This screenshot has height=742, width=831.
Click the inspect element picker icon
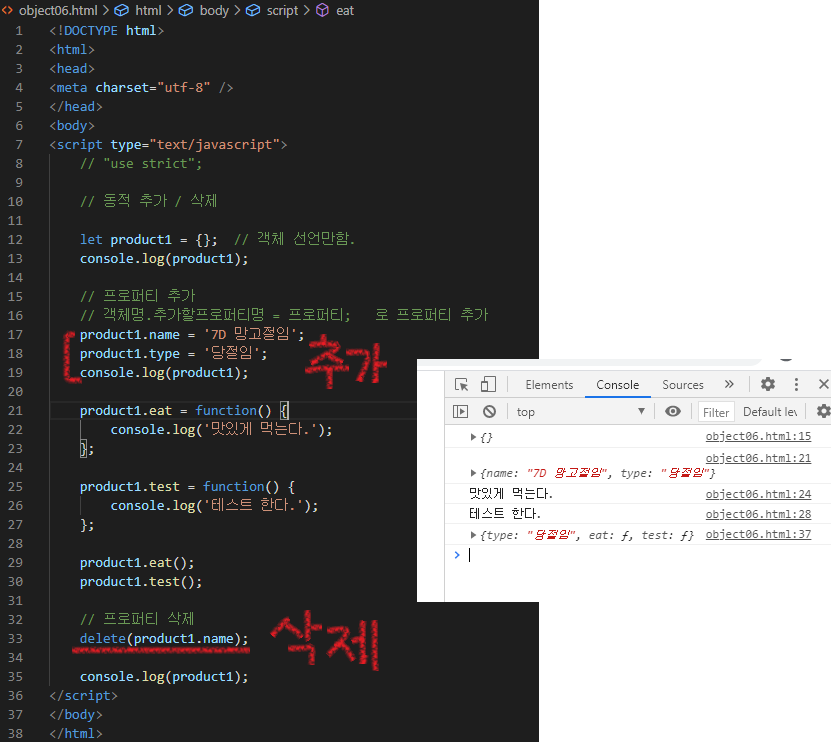462,384
